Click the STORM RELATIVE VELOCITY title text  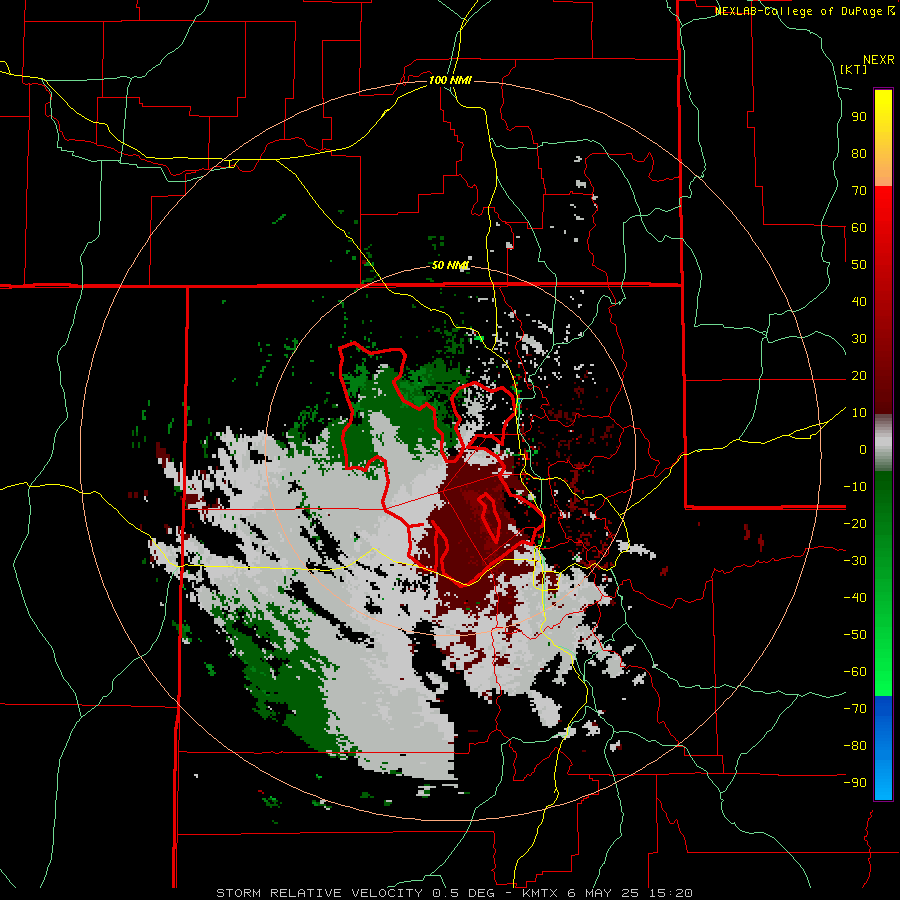click(319, 893)
